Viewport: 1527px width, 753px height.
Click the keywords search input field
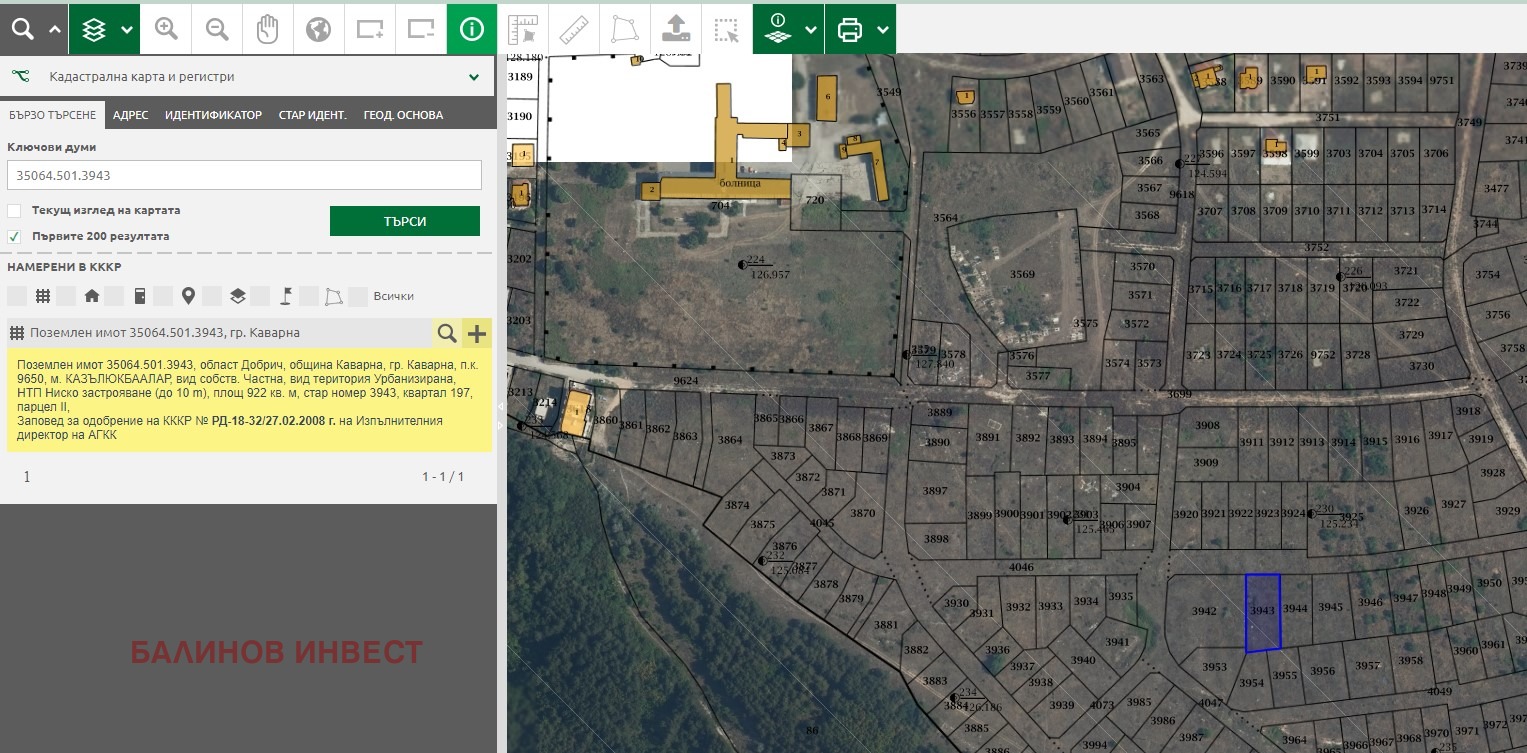point(244,175)
